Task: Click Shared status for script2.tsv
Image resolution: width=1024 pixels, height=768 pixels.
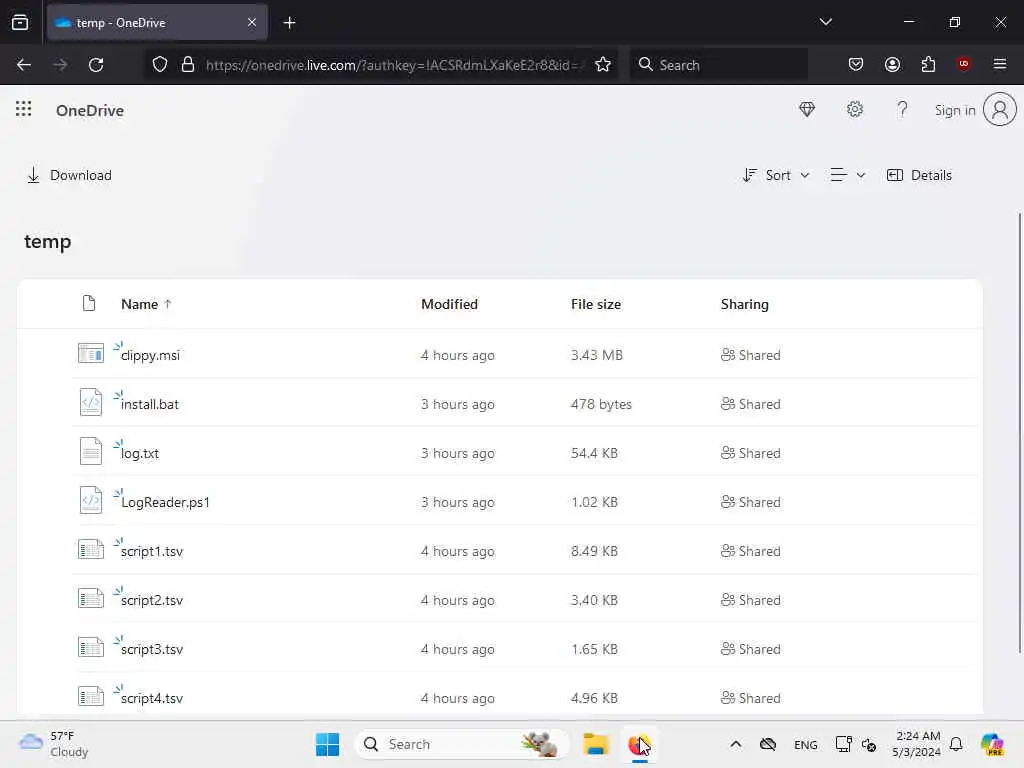Action: coord(750,600)
